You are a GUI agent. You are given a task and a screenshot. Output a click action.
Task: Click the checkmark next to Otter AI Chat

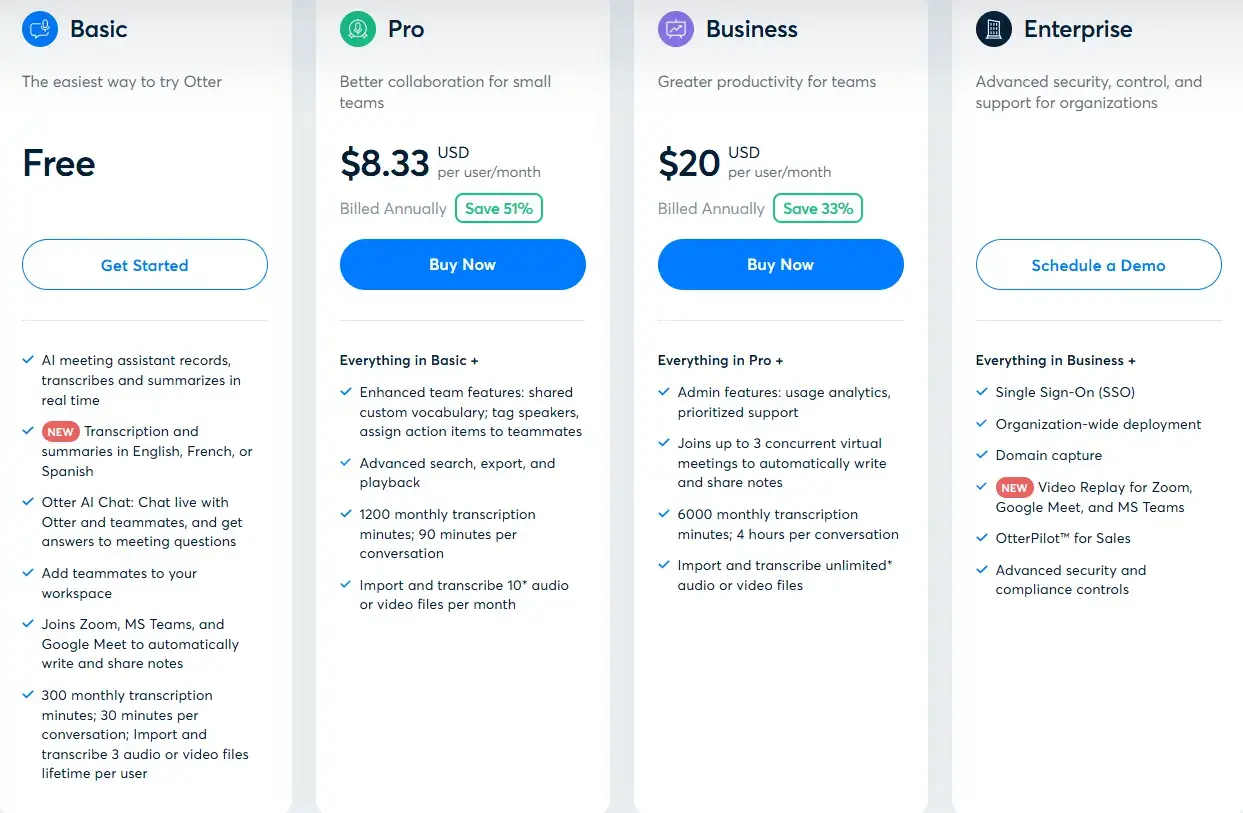27,502
